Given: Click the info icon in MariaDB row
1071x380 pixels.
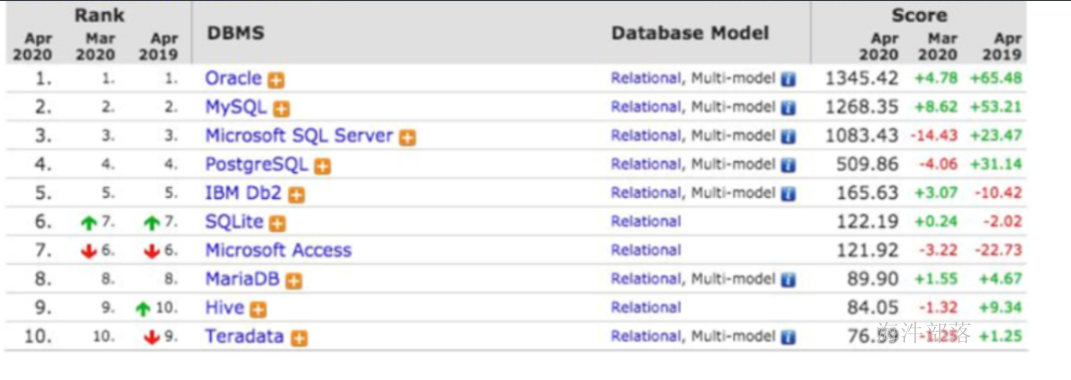Looking at the screenshot, I should coord(788,280).
